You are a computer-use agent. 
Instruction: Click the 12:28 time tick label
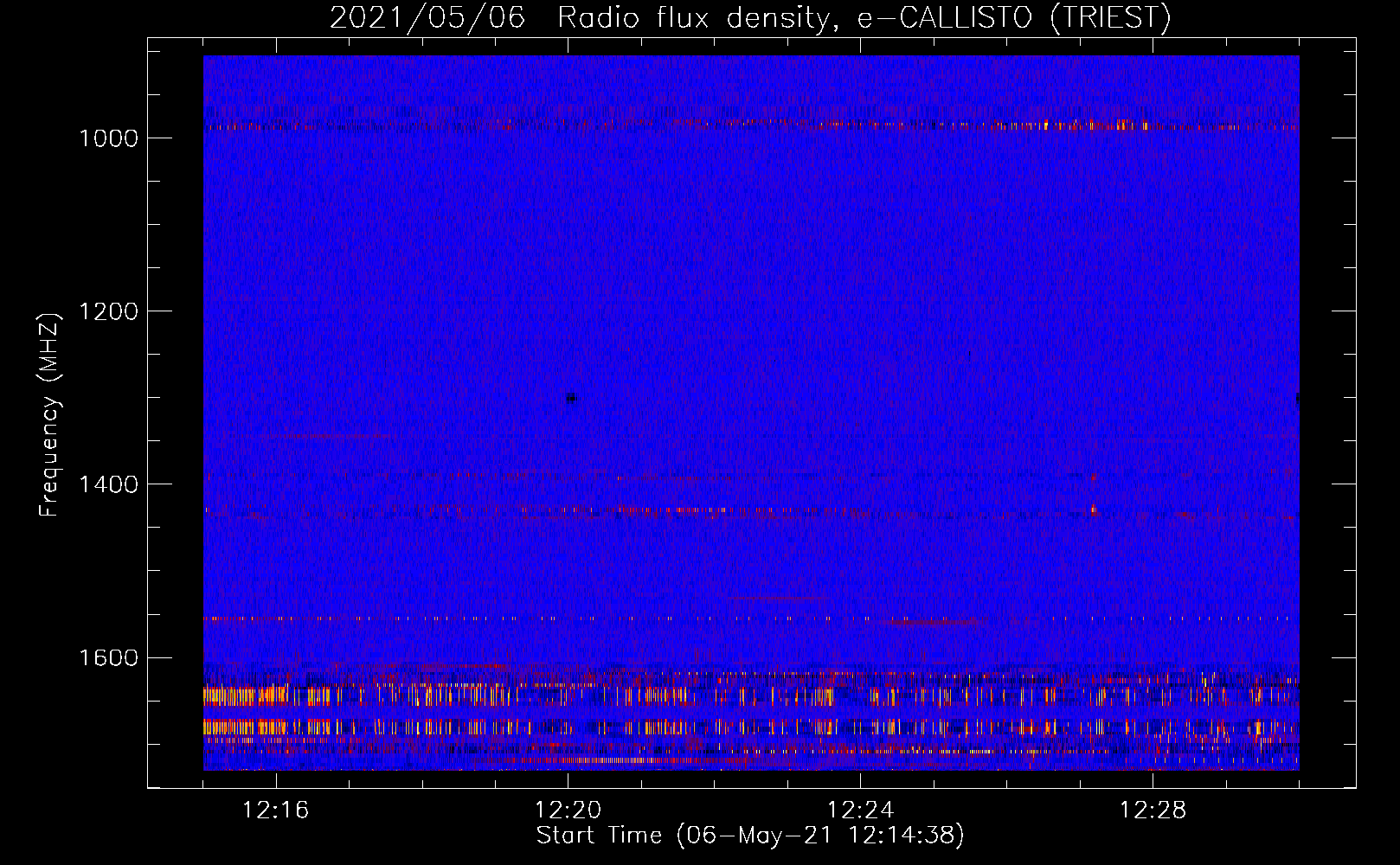click(x=1153, y=811)
